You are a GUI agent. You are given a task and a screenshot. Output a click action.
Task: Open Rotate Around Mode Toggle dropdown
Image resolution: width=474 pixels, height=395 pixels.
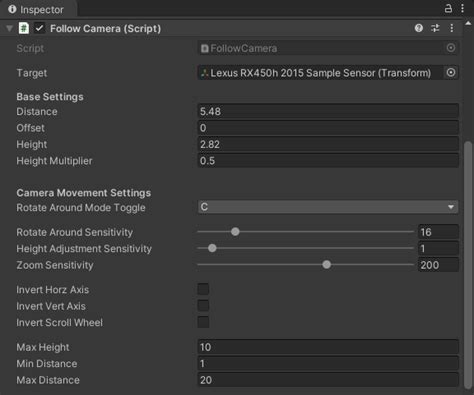[328, 207]
